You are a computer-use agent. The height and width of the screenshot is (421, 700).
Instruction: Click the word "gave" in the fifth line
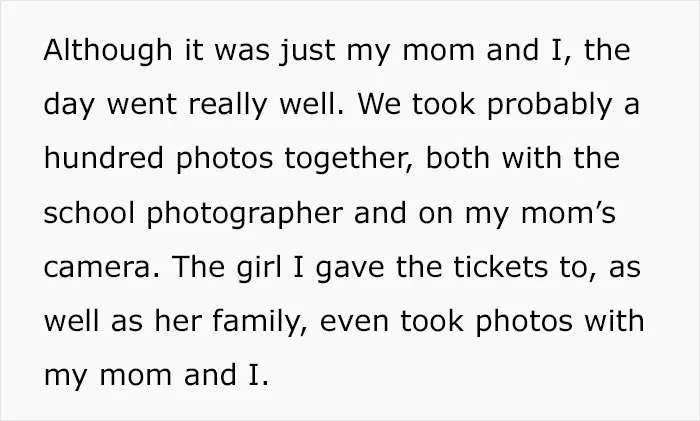(350, 269)
